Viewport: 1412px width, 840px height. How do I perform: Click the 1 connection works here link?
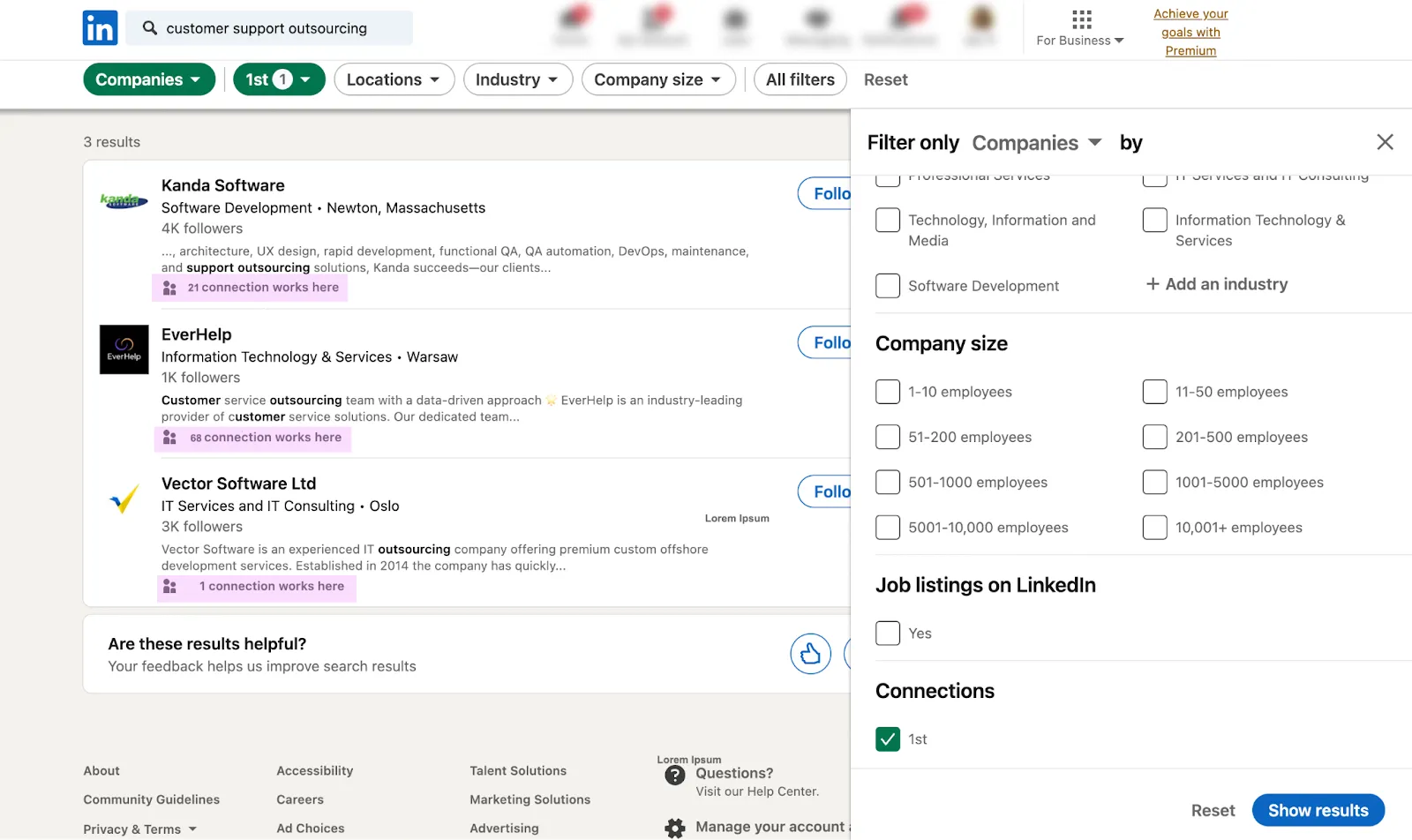[272, 587]
